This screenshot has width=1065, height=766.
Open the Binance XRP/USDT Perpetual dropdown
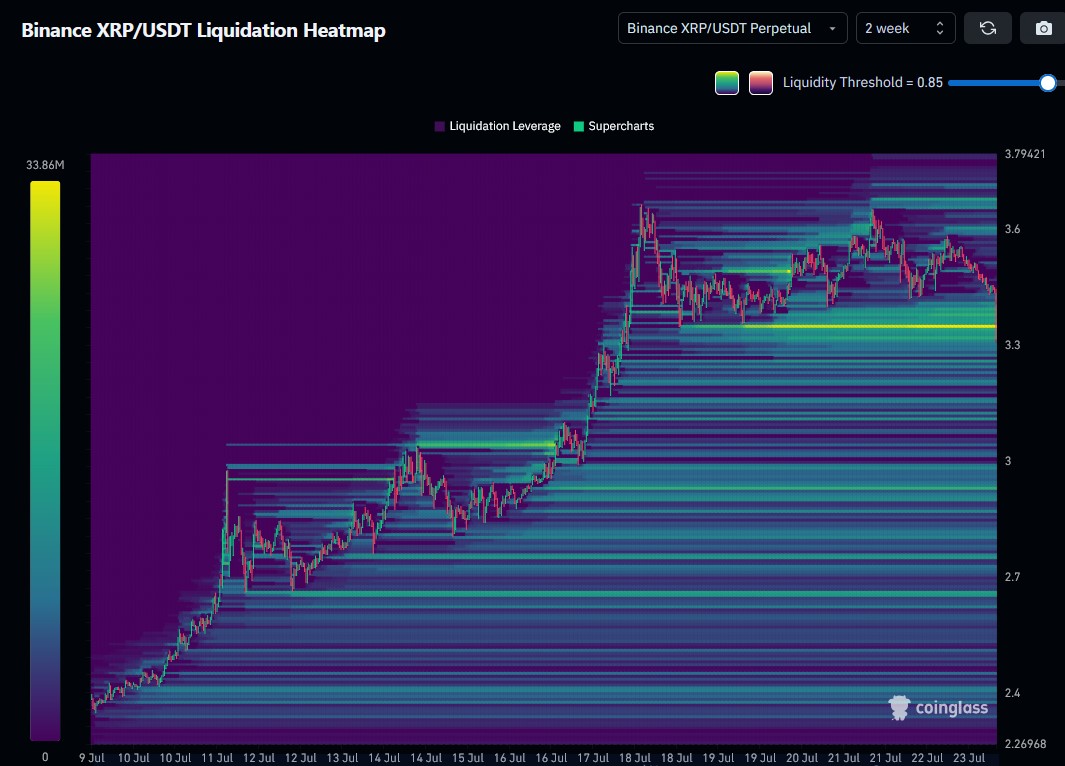732,29
